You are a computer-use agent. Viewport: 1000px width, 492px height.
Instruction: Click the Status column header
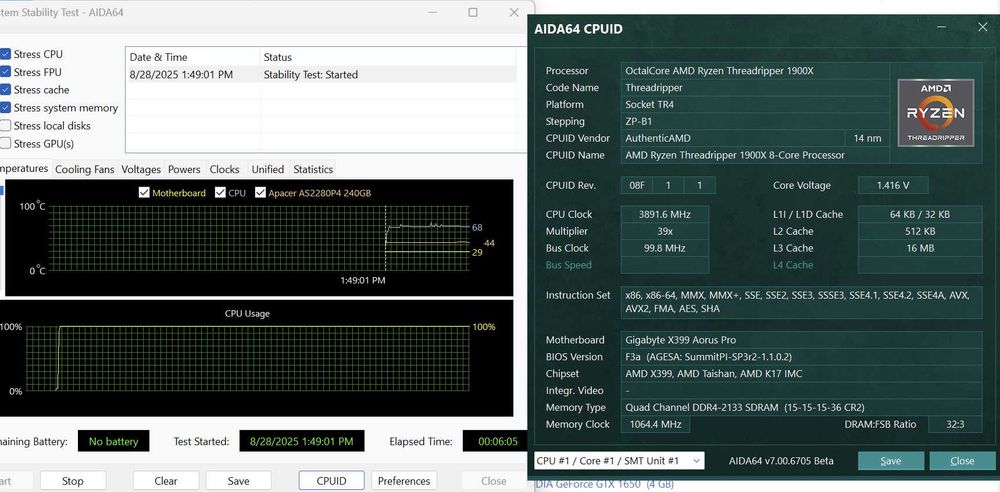pos(388,57)
